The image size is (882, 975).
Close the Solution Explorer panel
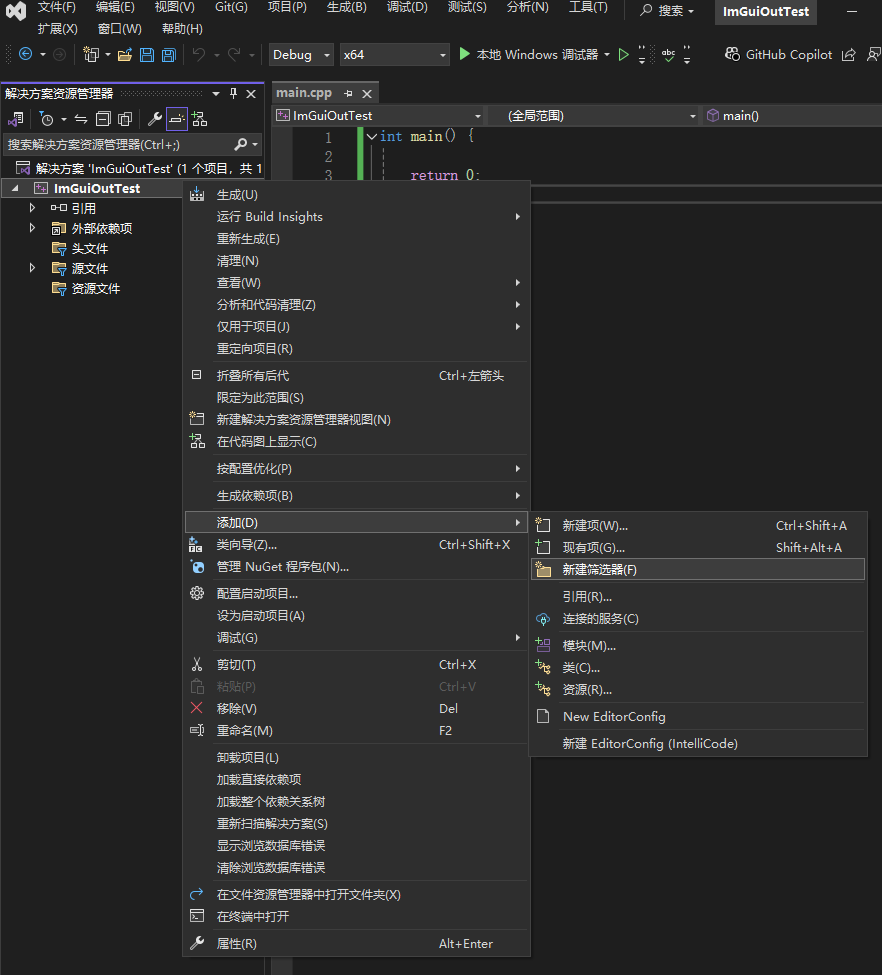click(x=251, y=94)
